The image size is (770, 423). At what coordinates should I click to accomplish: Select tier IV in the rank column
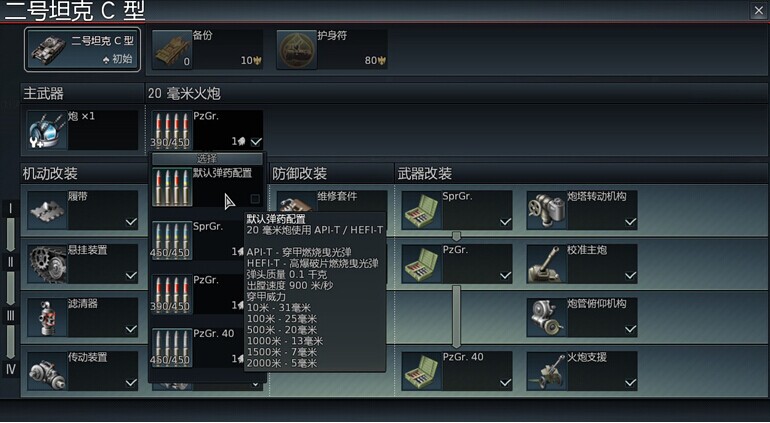tap(10, 369)
